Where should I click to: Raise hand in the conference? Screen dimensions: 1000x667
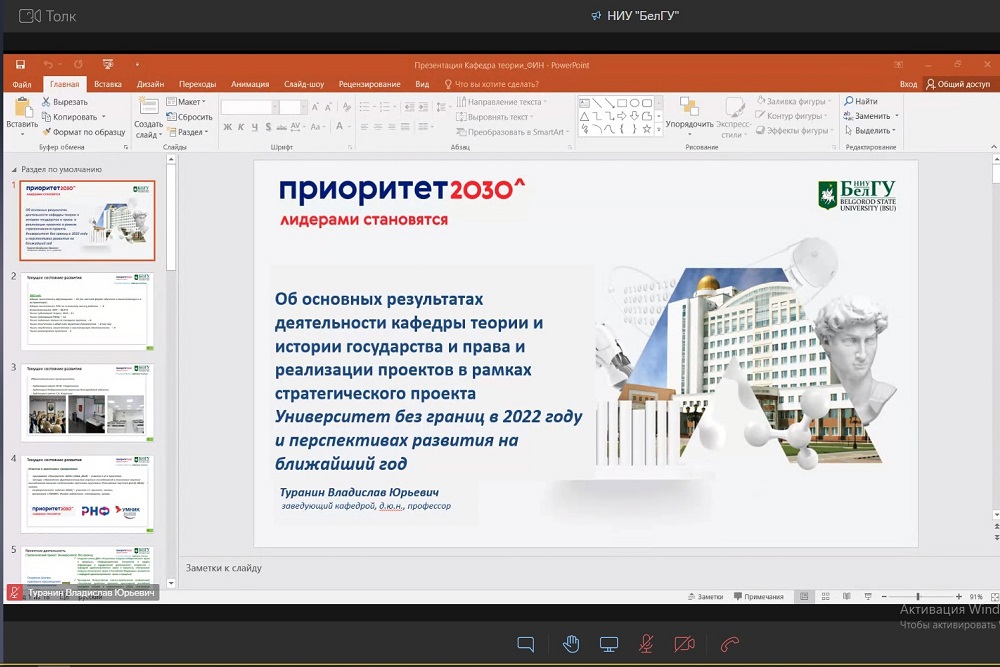pos(570,644)
